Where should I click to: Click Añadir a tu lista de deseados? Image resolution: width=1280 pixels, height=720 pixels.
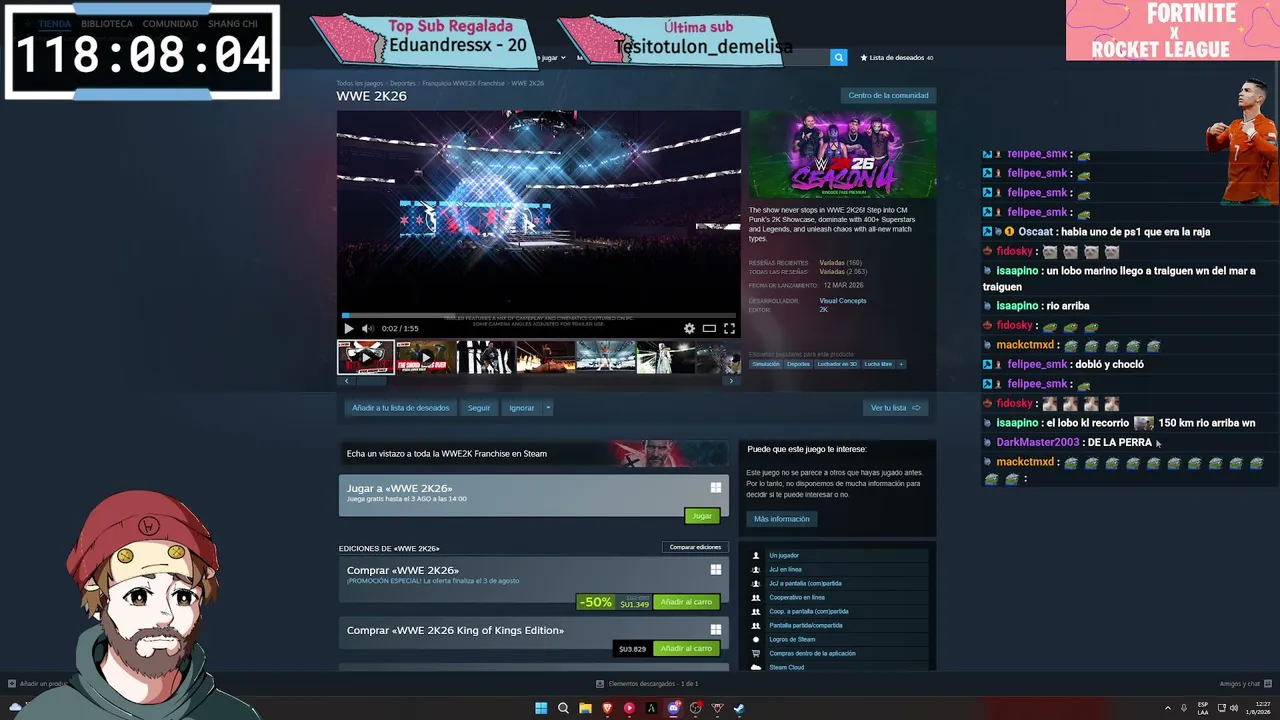click(401, 408)
